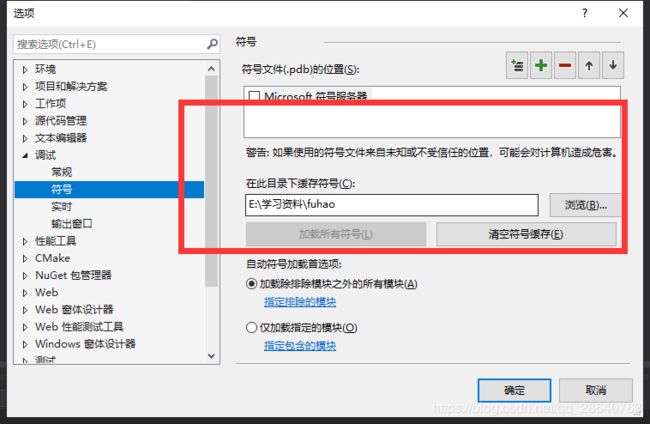Click the question mark help icon
Viewport: 650px width, 424px height.
point(585,13)
